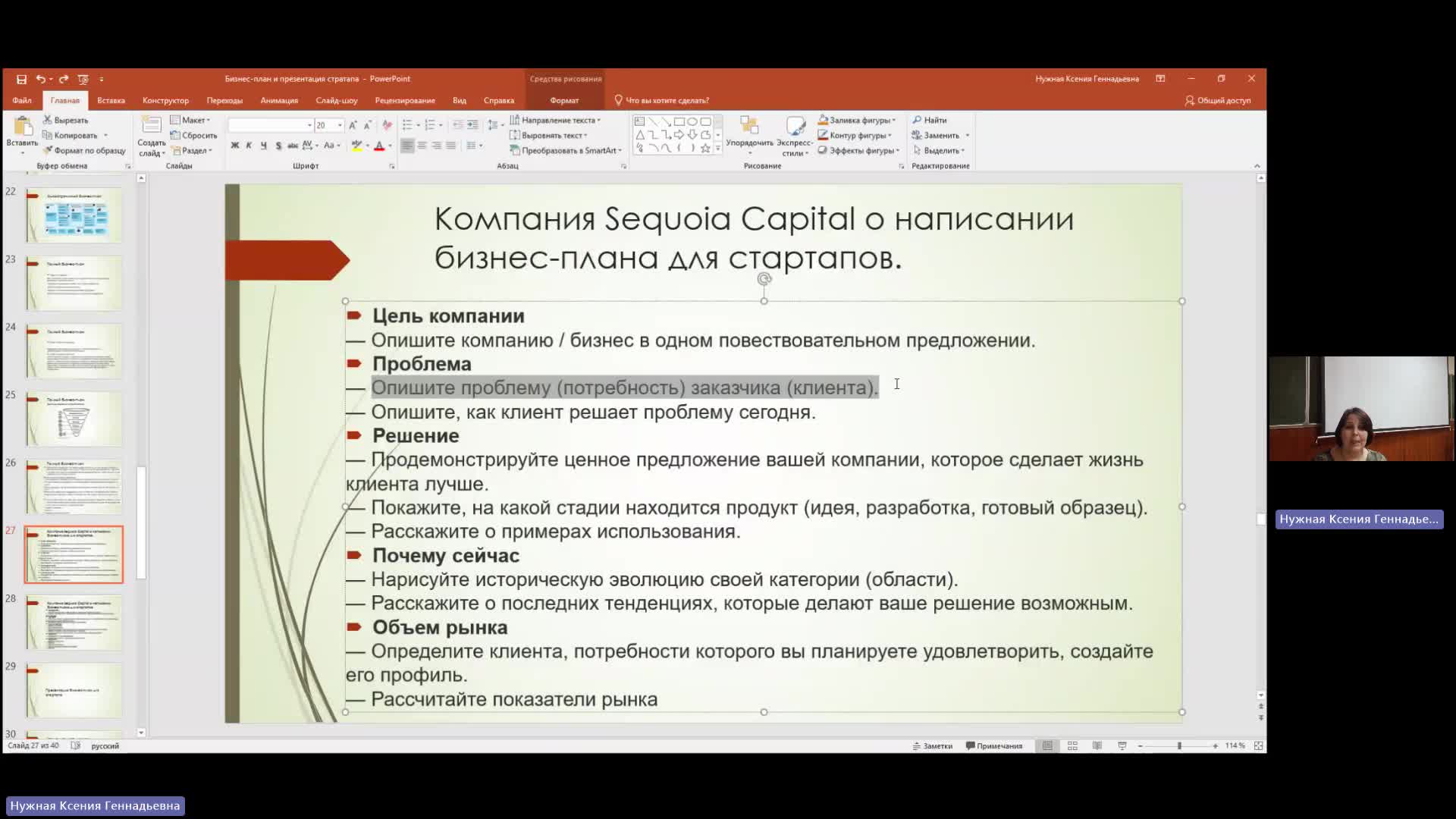Click the Format Painter (Формат по образцу) button
This screenshot has height=819, width=1456.
tap(84, 150)
